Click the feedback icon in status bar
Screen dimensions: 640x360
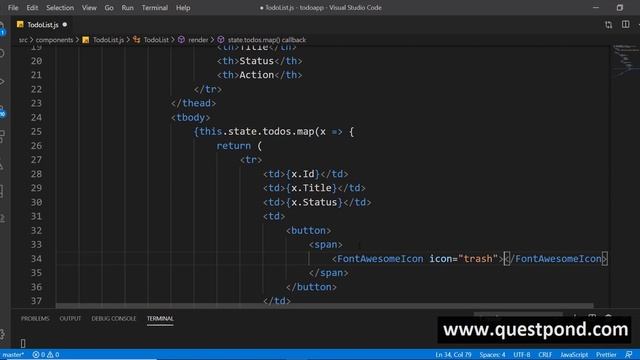[629, 355]
